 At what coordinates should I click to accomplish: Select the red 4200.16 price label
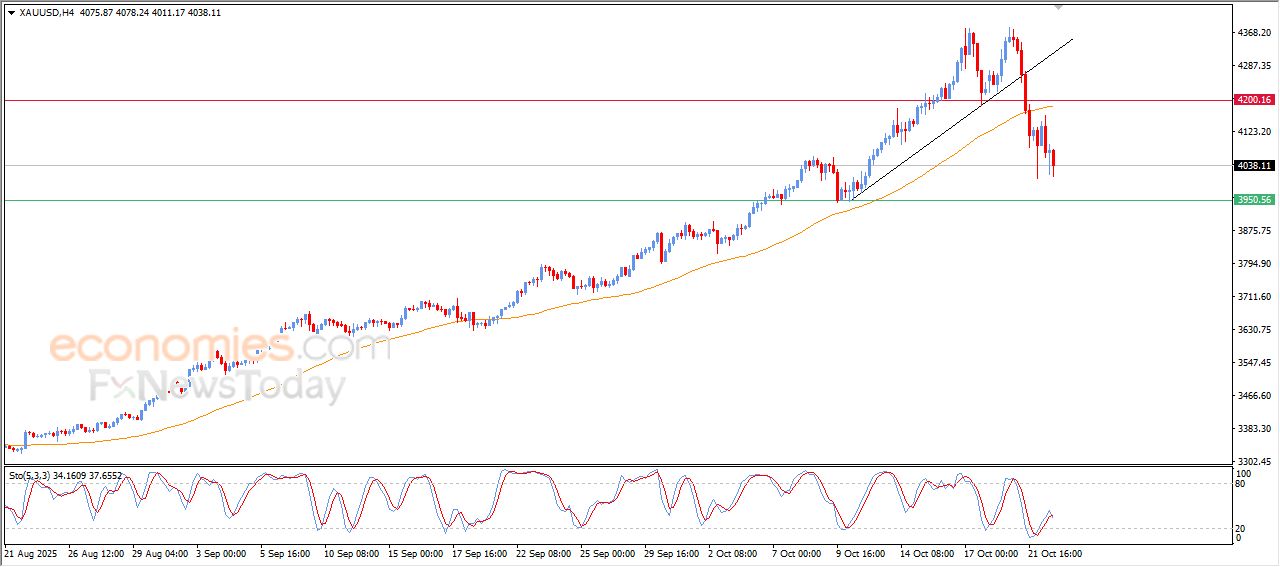[x=1253, y=100]
